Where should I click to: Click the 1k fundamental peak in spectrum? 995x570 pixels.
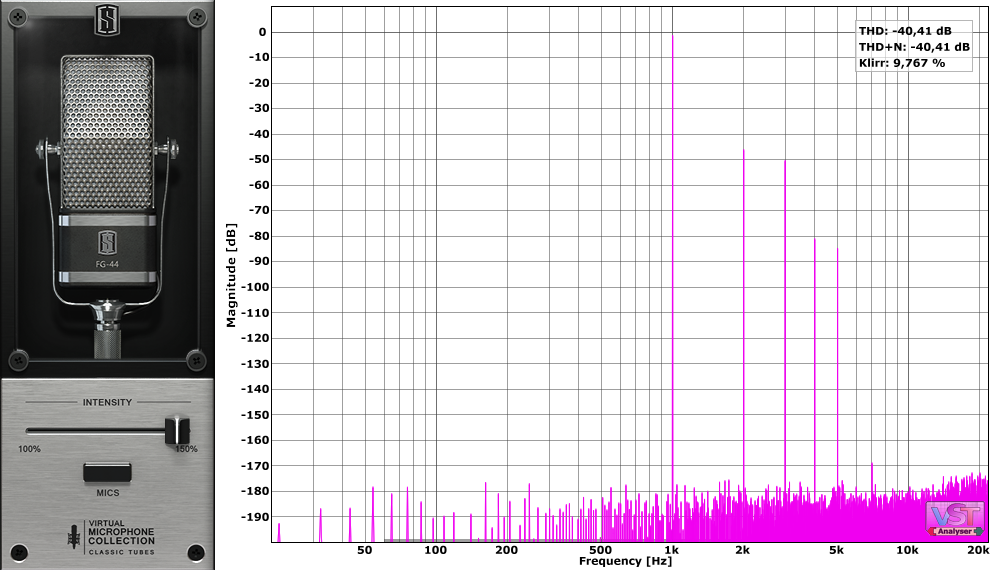tap(673, 286)
